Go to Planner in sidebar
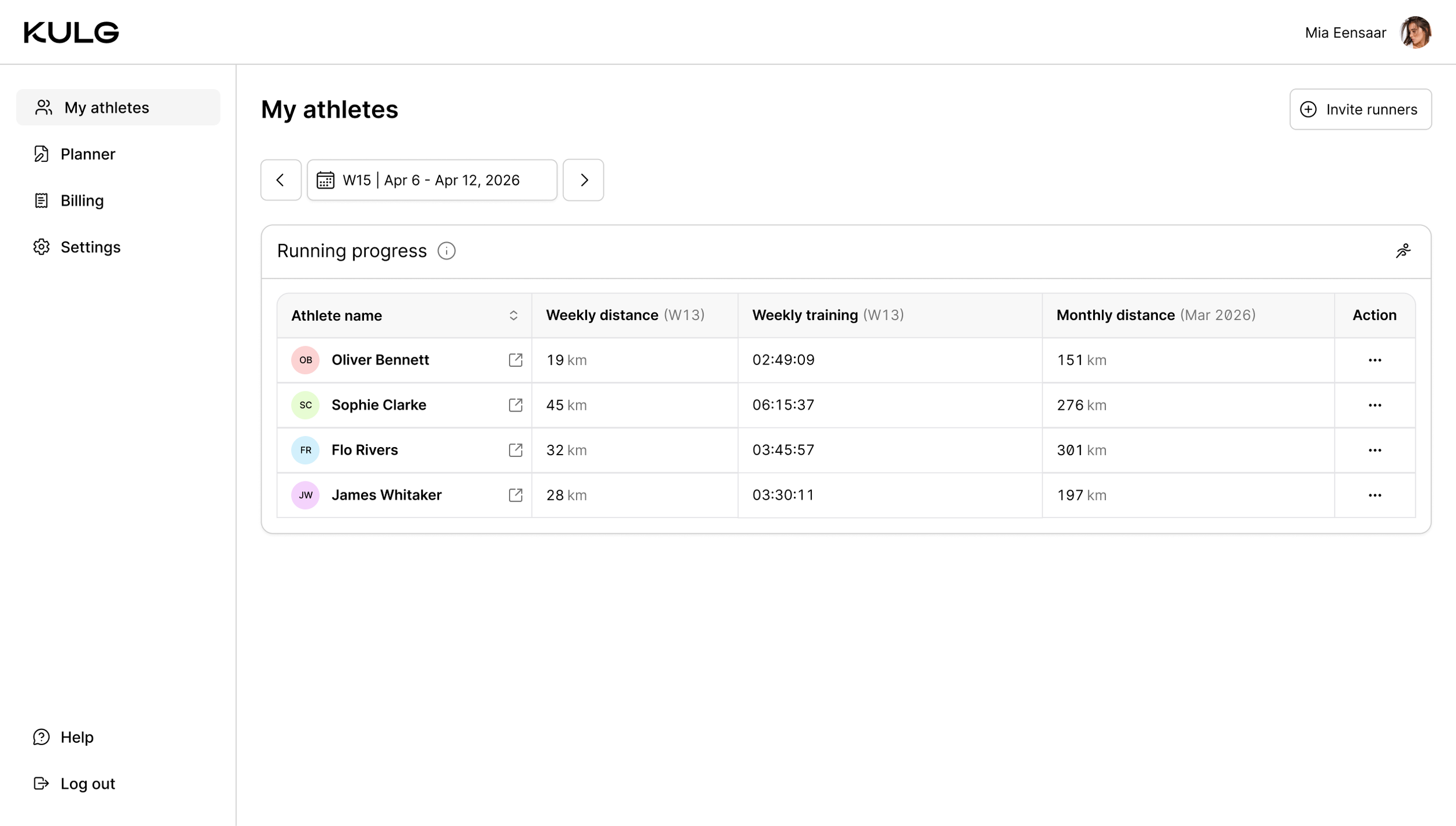1456x826 pixels. click(87, 154)
